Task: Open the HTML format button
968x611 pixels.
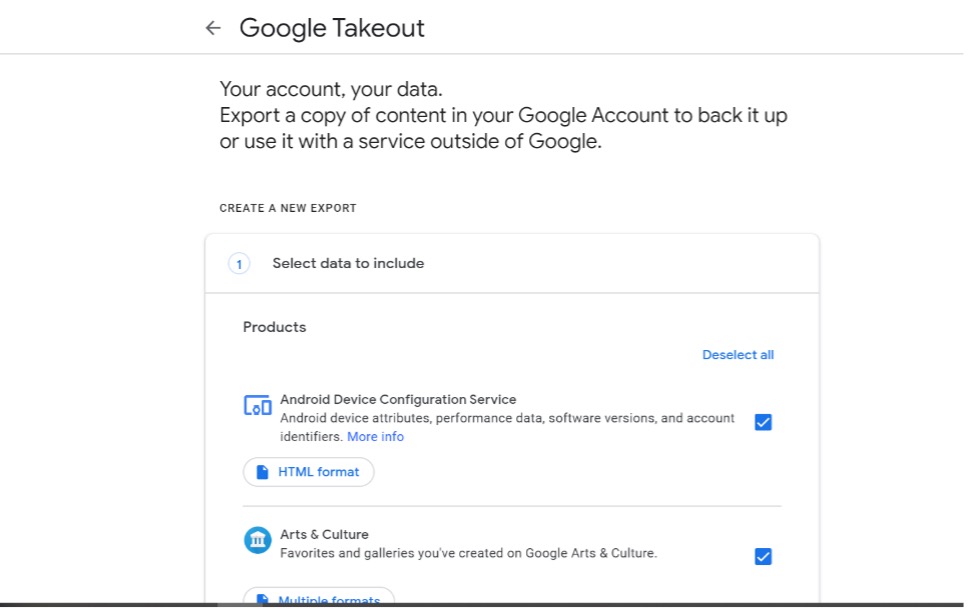Action: tap(309, 472)
